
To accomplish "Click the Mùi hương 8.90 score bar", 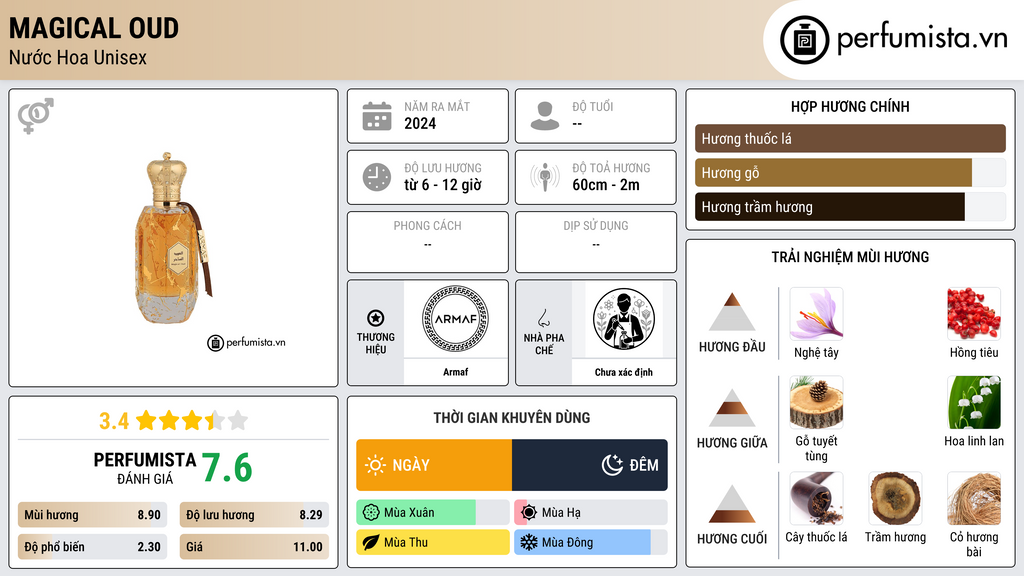I will (x=93, y=515).
